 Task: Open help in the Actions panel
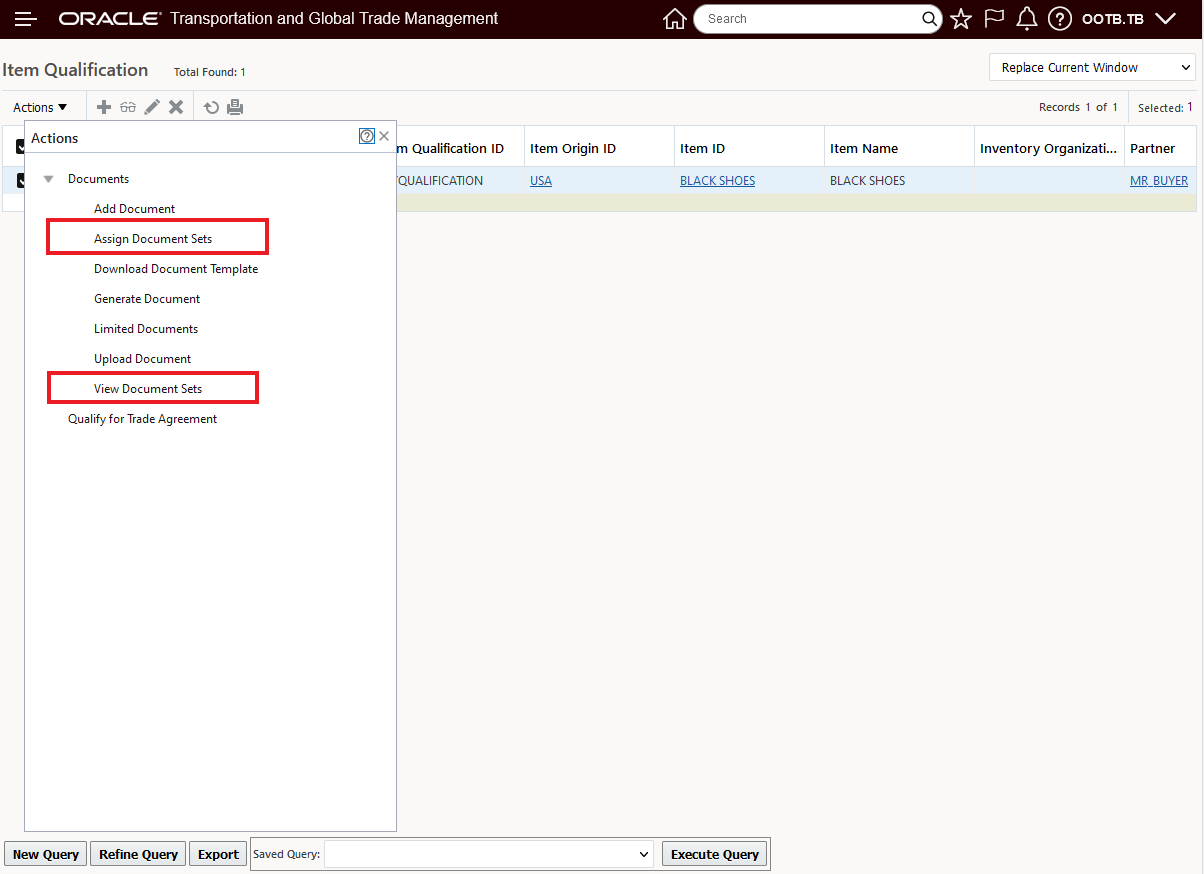click(367, 137)
